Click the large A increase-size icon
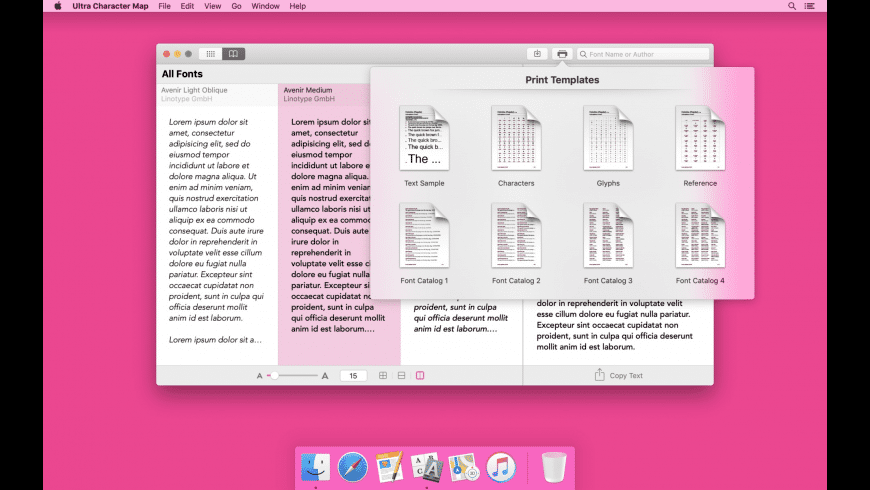 click(325, 376)
